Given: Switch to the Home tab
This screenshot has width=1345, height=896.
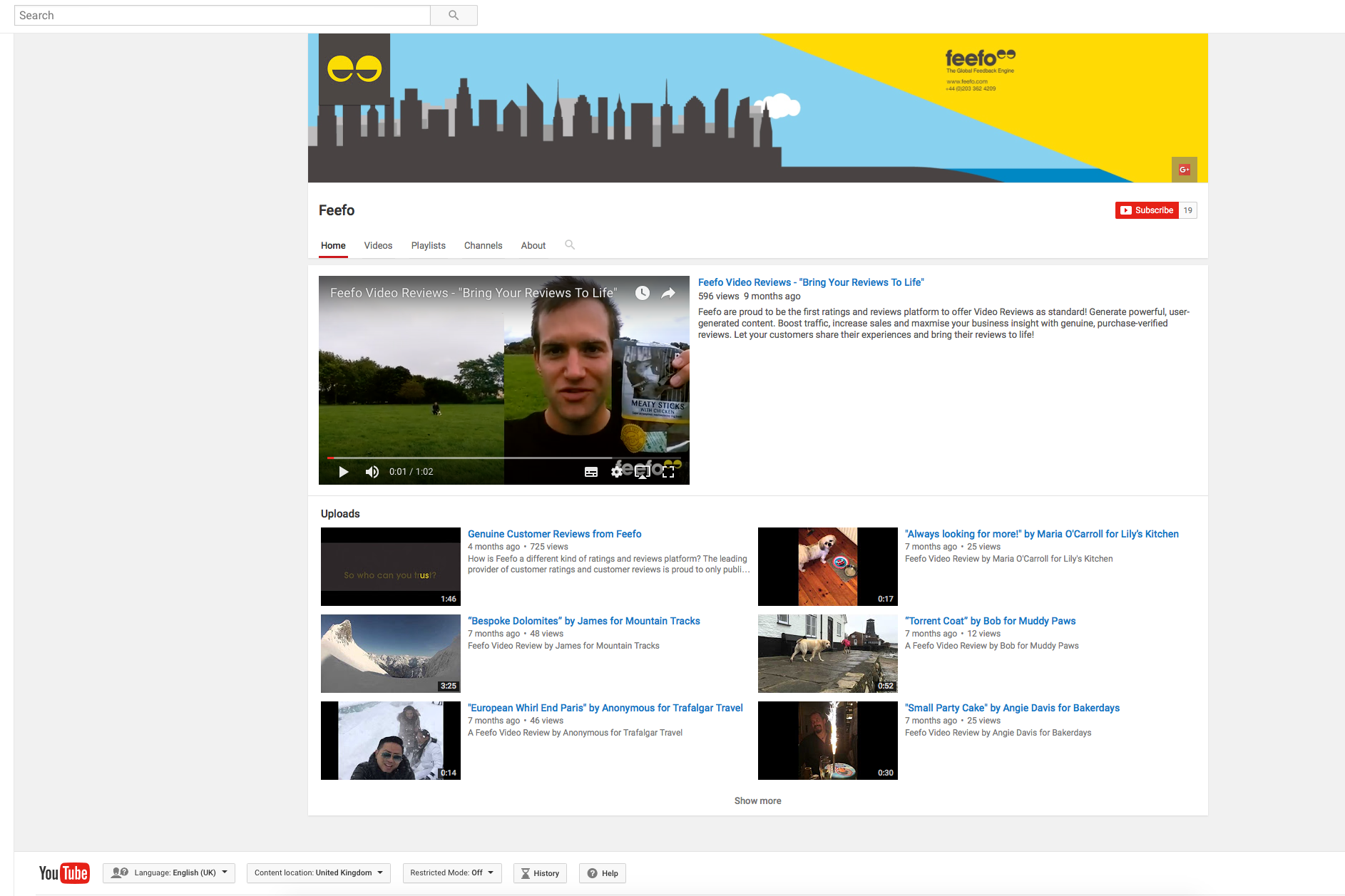Looking at the screenshot, I should tap(333, 245).
